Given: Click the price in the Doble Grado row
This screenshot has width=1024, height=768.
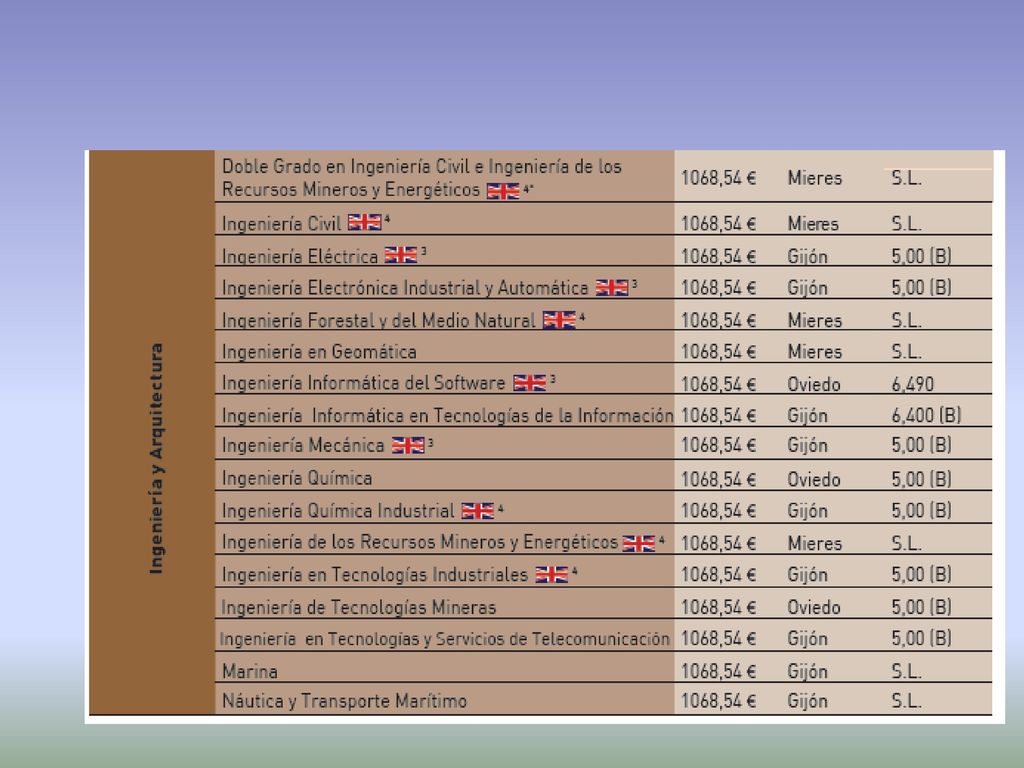Looking at the screenshot, I should 718,178.
